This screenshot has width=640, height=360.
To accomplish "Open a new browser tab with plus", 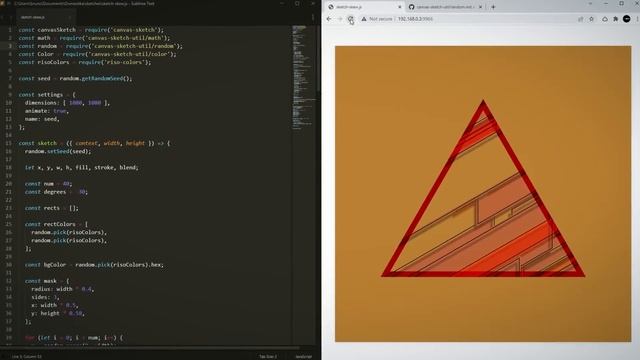I will tap(493, 7).
